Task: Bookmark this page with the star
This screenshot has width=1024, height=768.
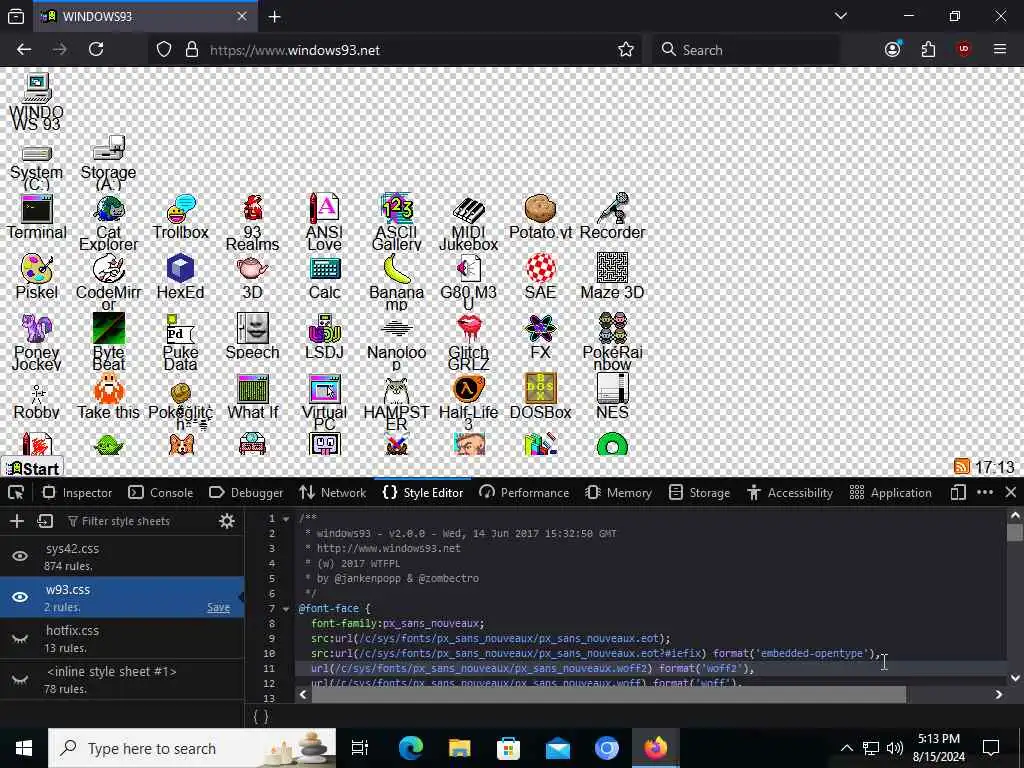Action: (x=626, y=50)
